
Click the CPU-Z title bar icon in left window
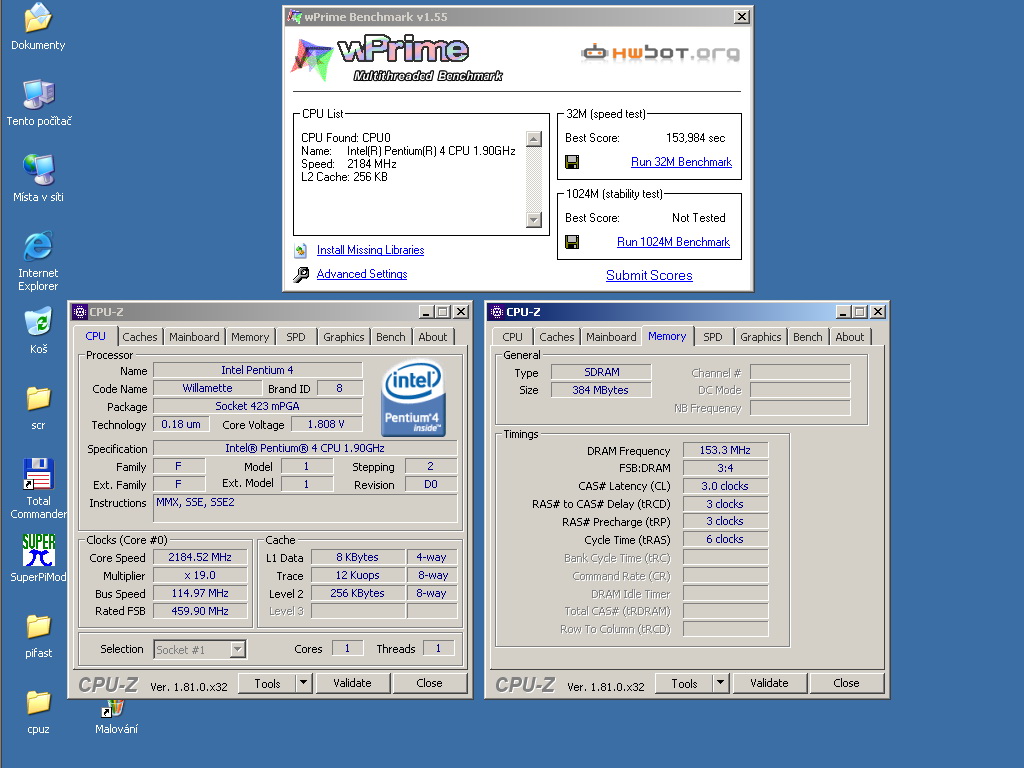pos(80,312)
